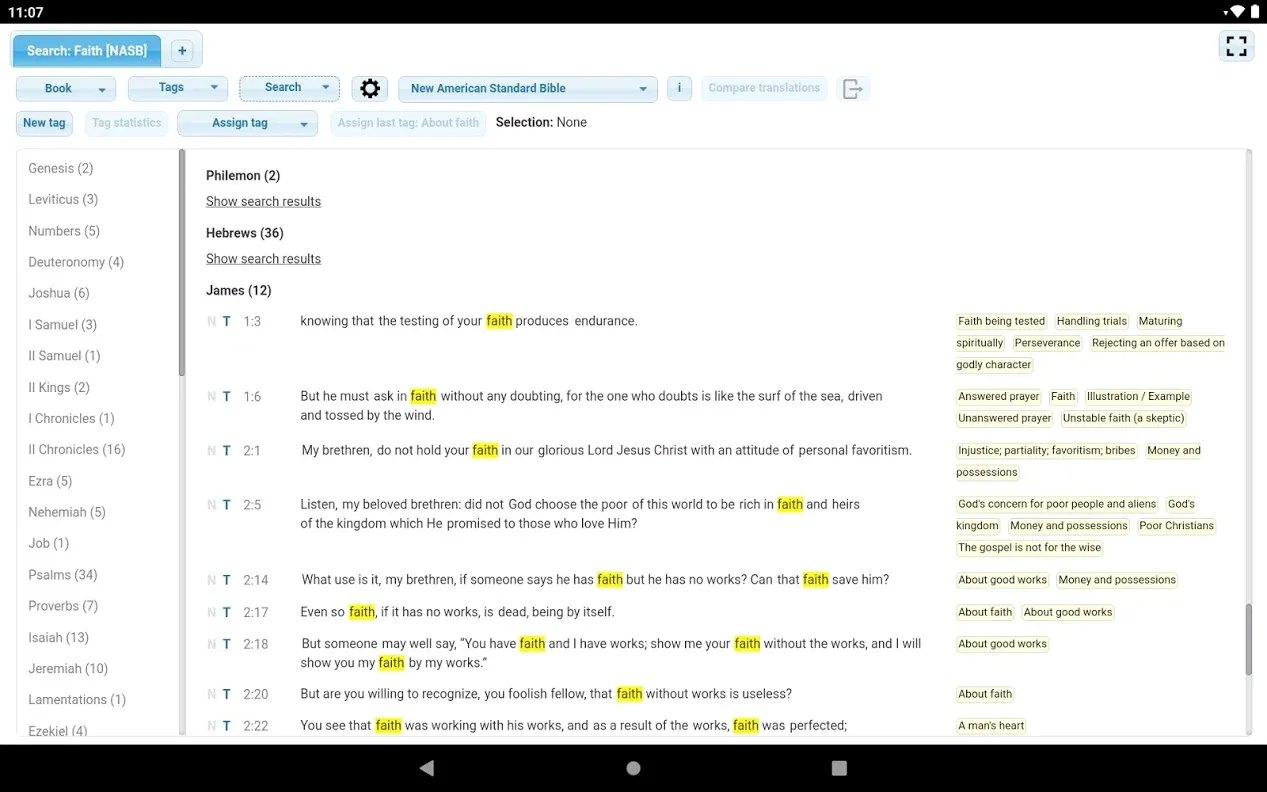Viewport: 1267px width, 792px height.
Task: Tap Android home navigation button
Action: [x=633, y=768]
